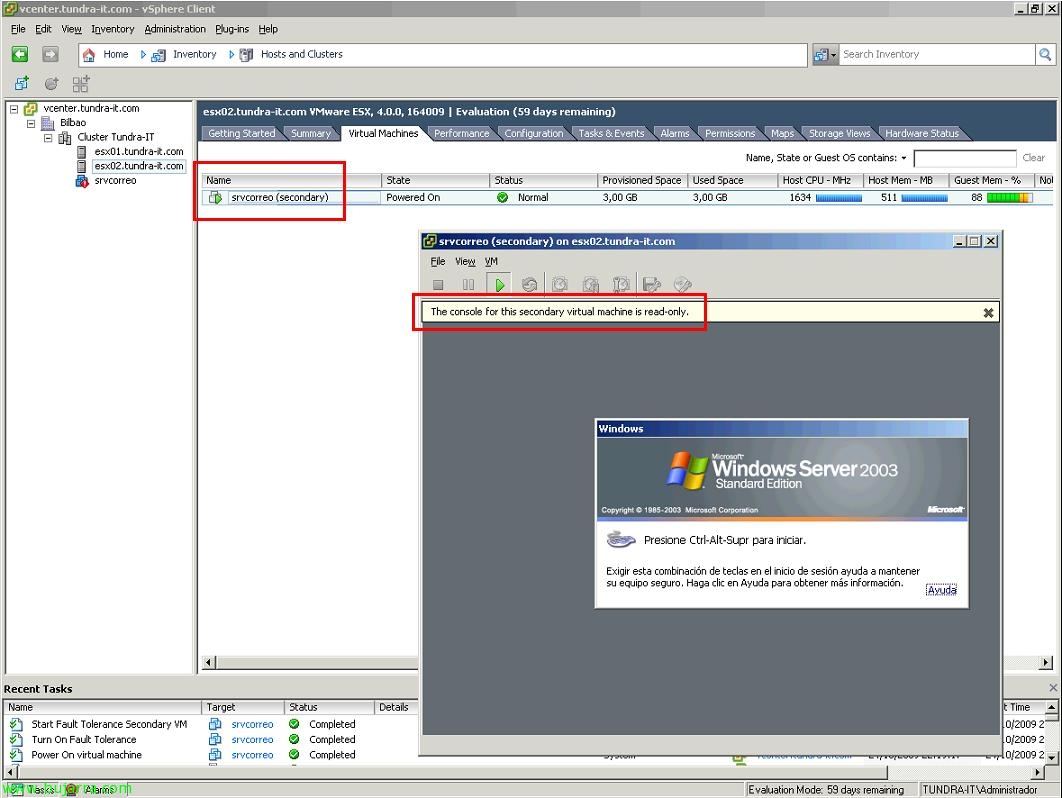
Task: Select srvcorreo VM in inventory tree
Action: click(115, 180)
